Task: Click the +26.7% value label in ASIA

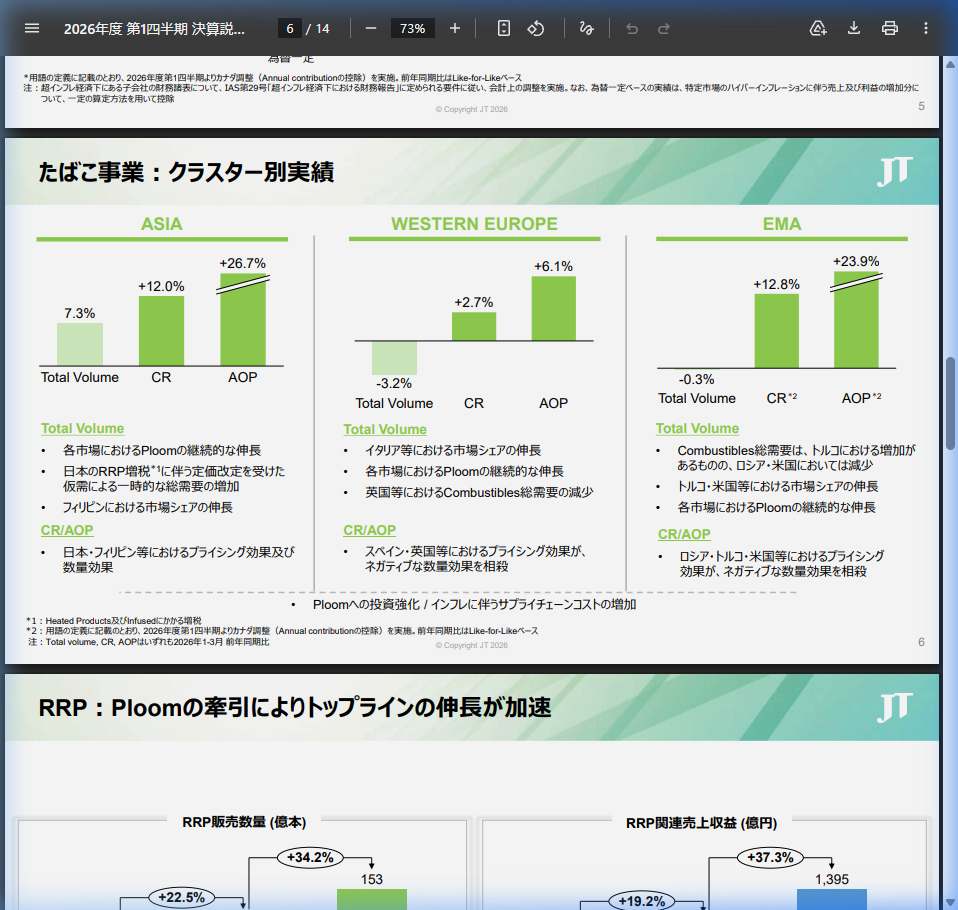Action: point(243,263)
